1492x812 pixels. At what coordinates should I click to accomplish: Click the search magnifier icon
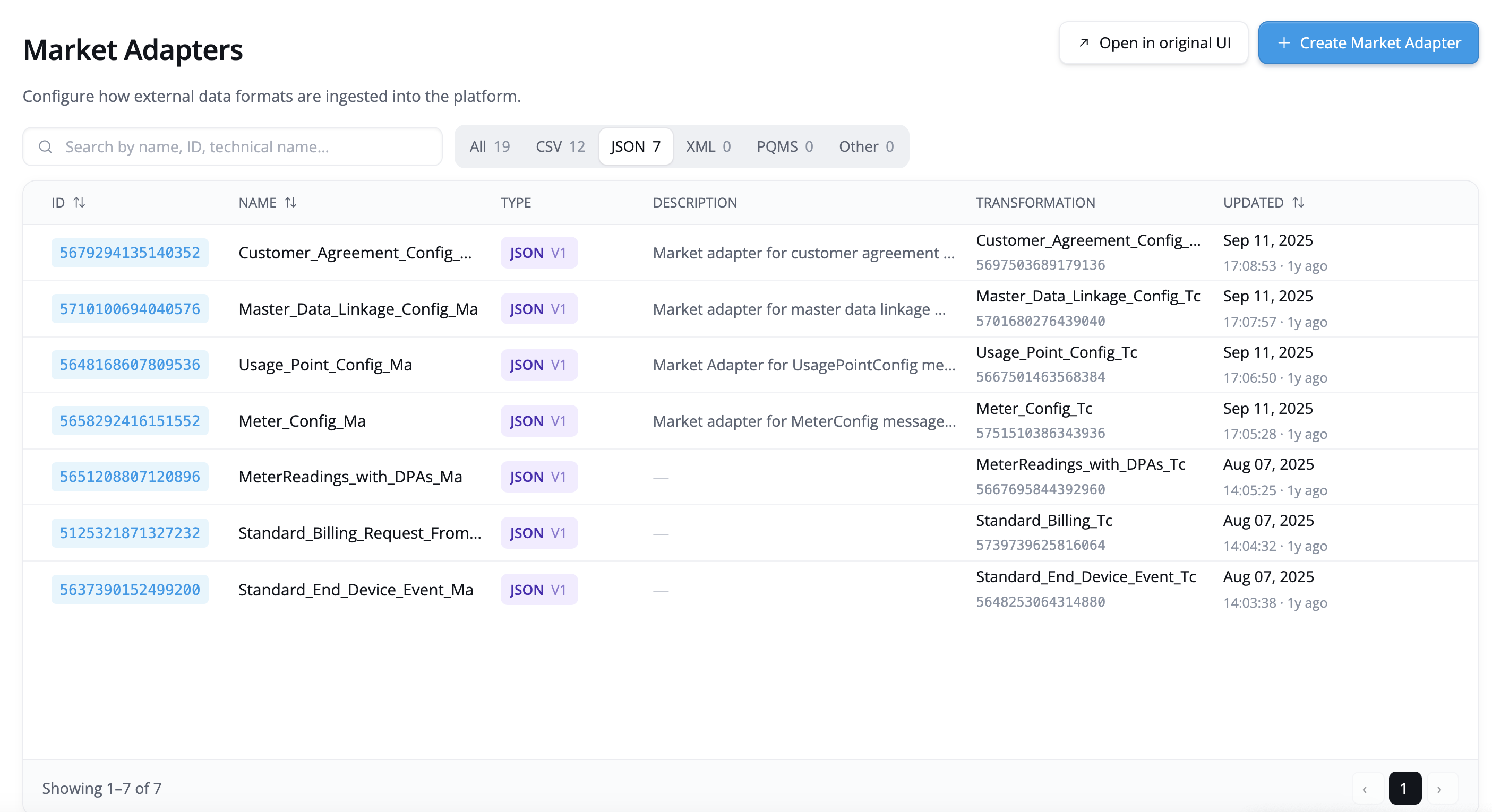coord(45,147)
